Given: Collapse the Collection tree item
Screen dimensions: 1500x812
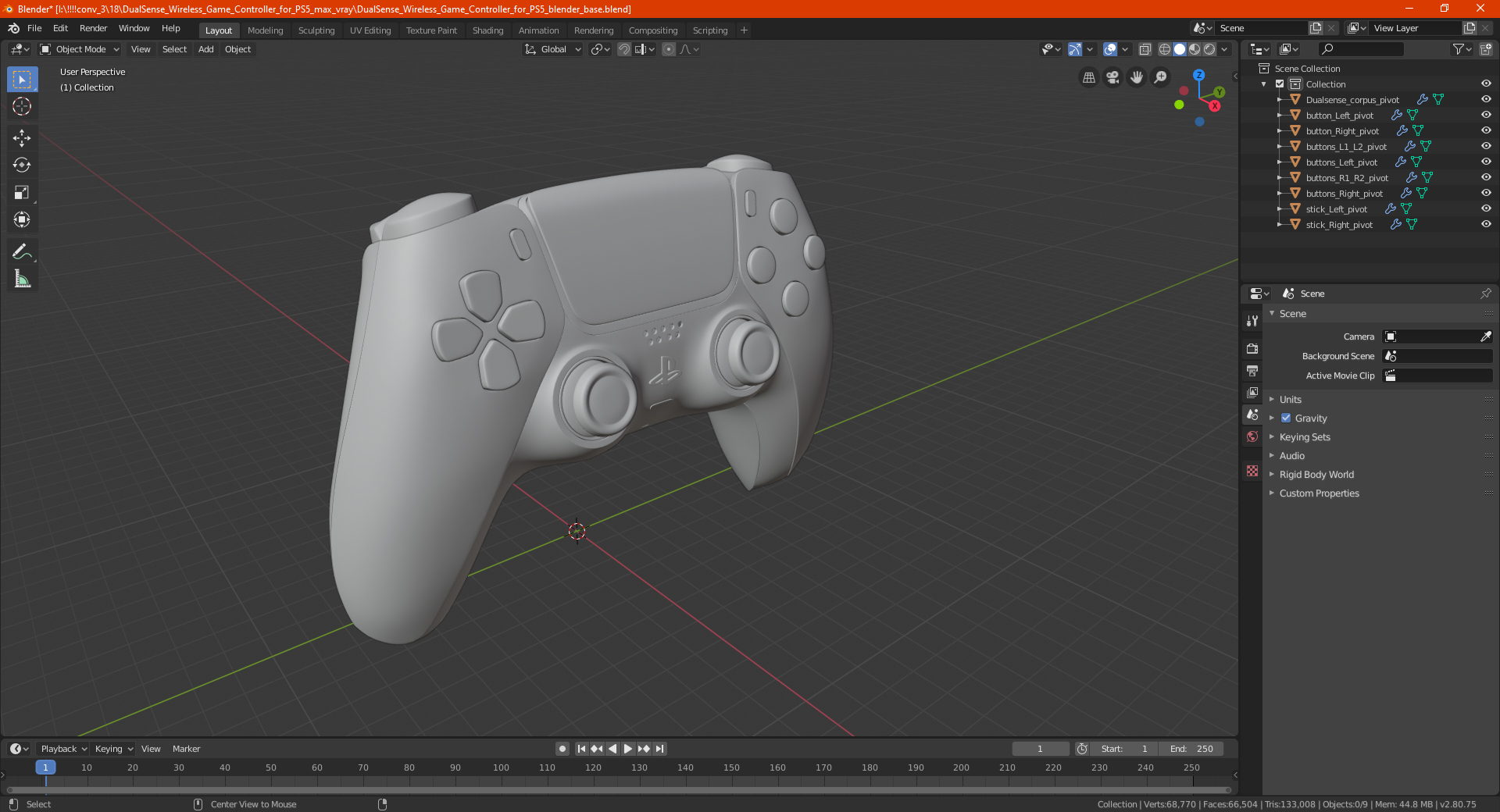Looking at the screenshot, I should [x=1264, y=84].
